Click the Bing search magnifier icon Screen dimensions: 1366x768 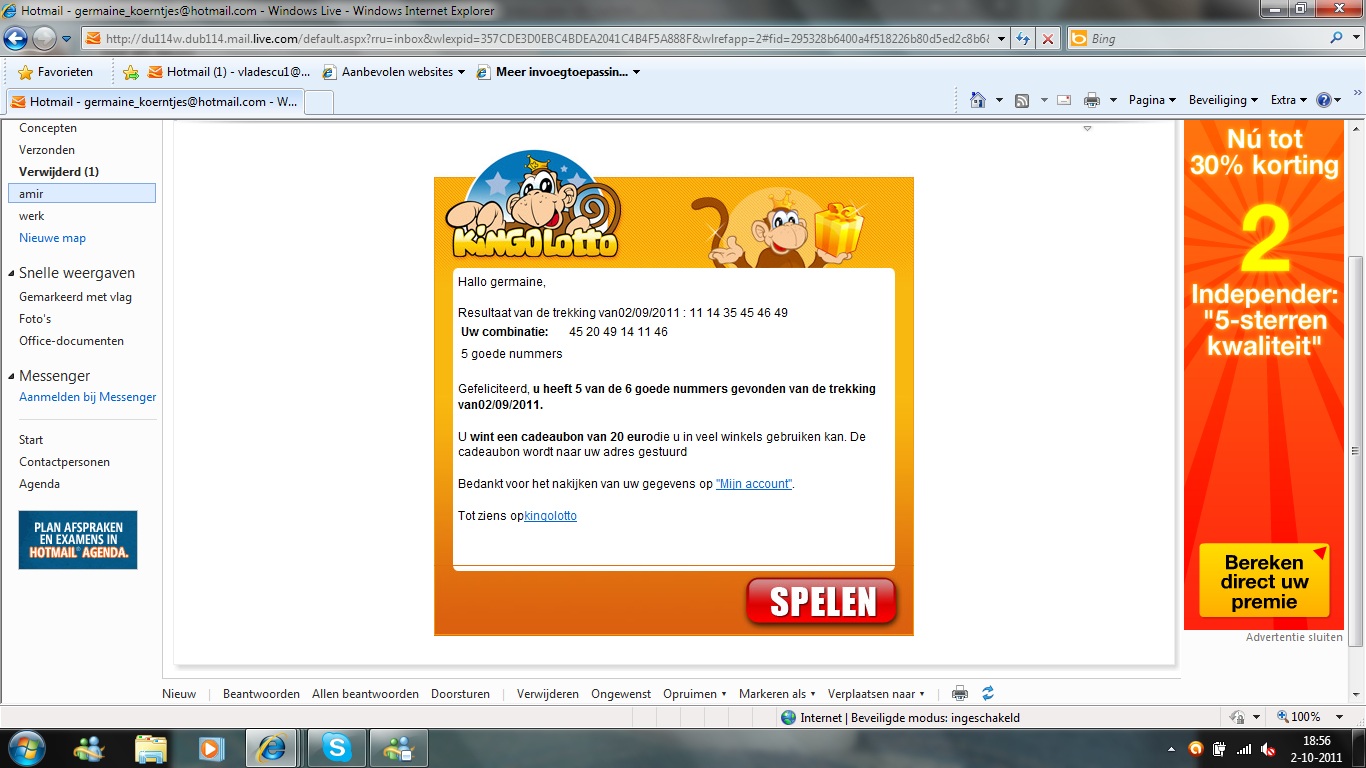click(1337, 39)
